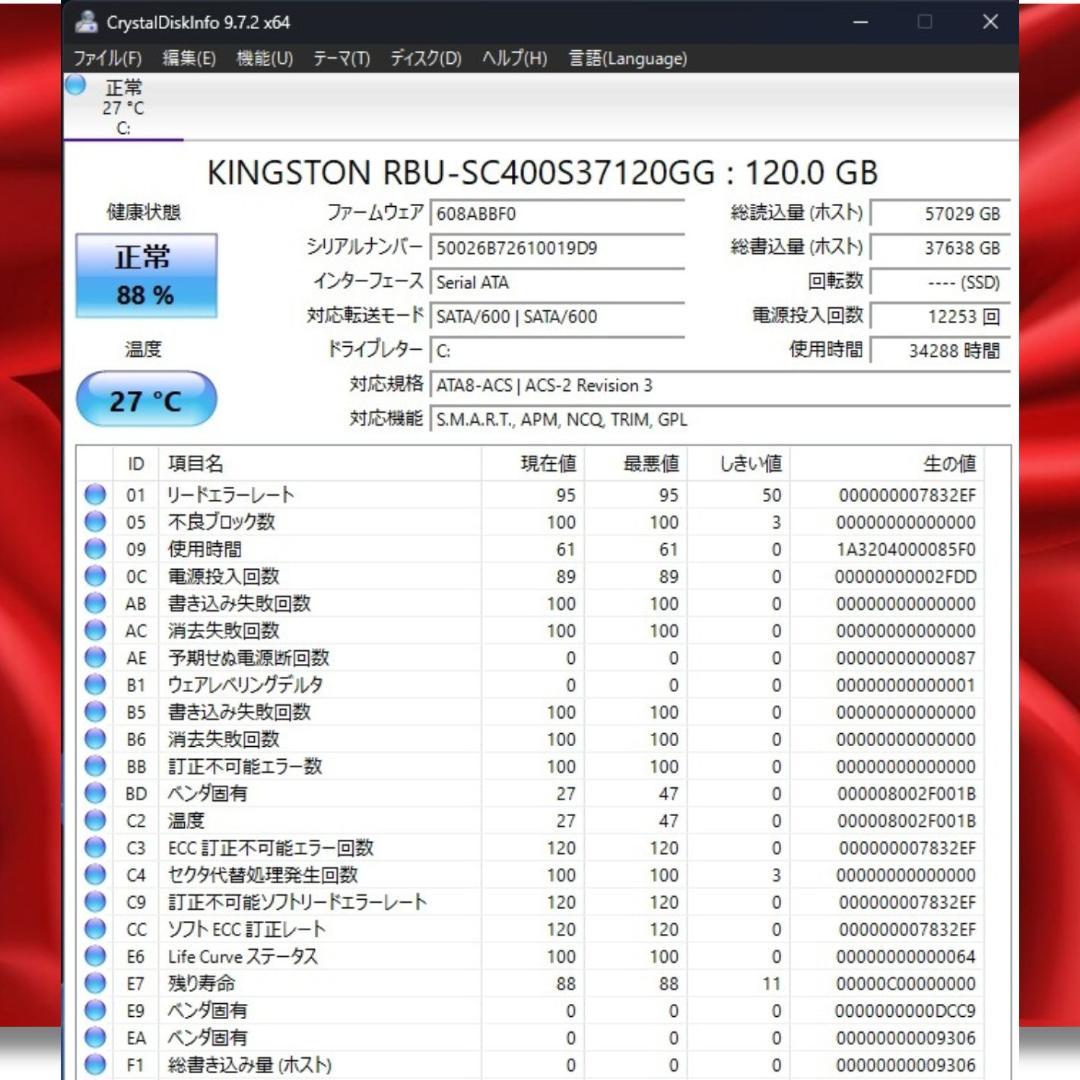This screenshot has width=1080, height=1080.
Task: Click status orb for CC ソフト ECC 訂正レート
Action: [x=95, y=929]
